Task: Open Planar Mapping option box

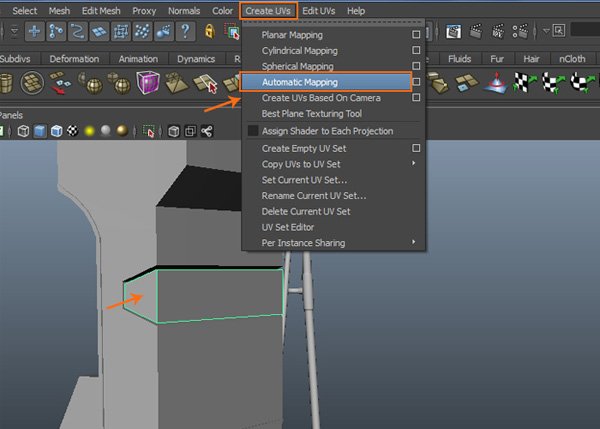Action: 416,35
